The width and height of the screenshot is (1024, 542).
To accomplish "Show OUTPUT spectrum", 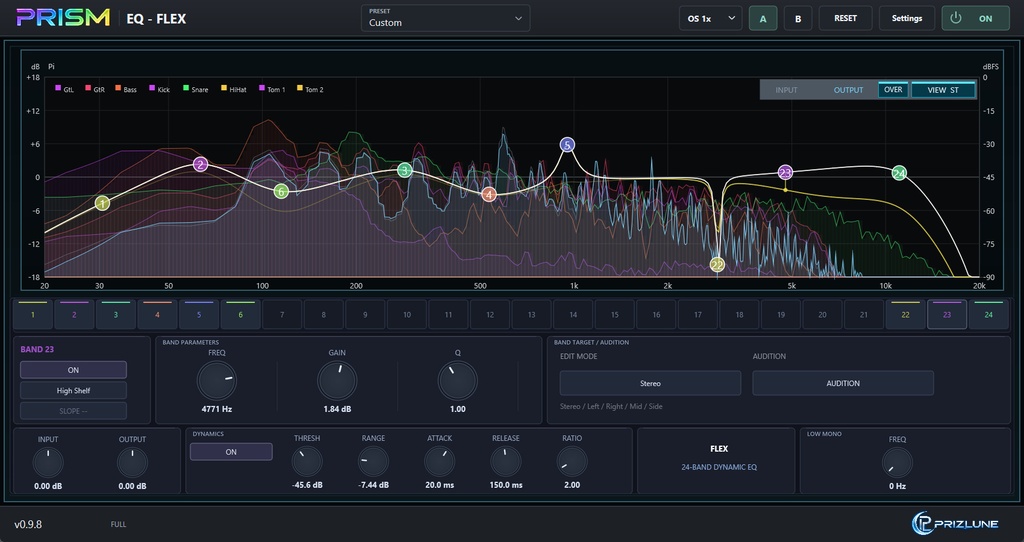I will point(848,90).
